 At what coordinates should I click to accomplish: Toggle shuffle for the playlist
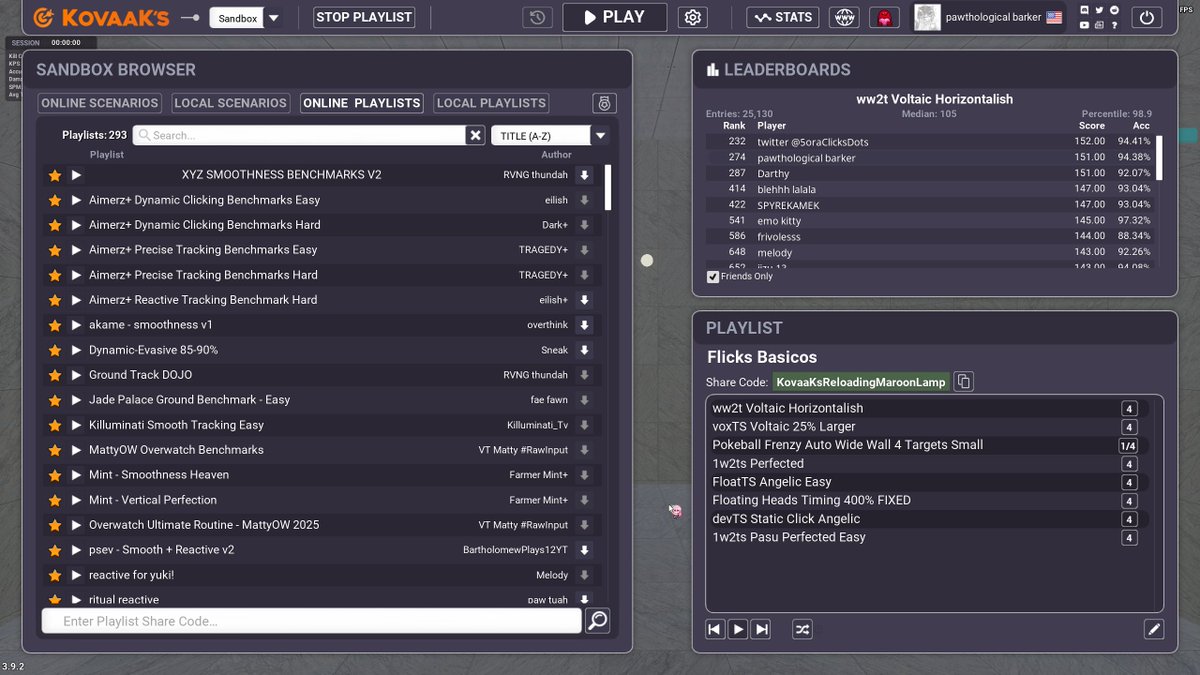(x=802, y=629)
